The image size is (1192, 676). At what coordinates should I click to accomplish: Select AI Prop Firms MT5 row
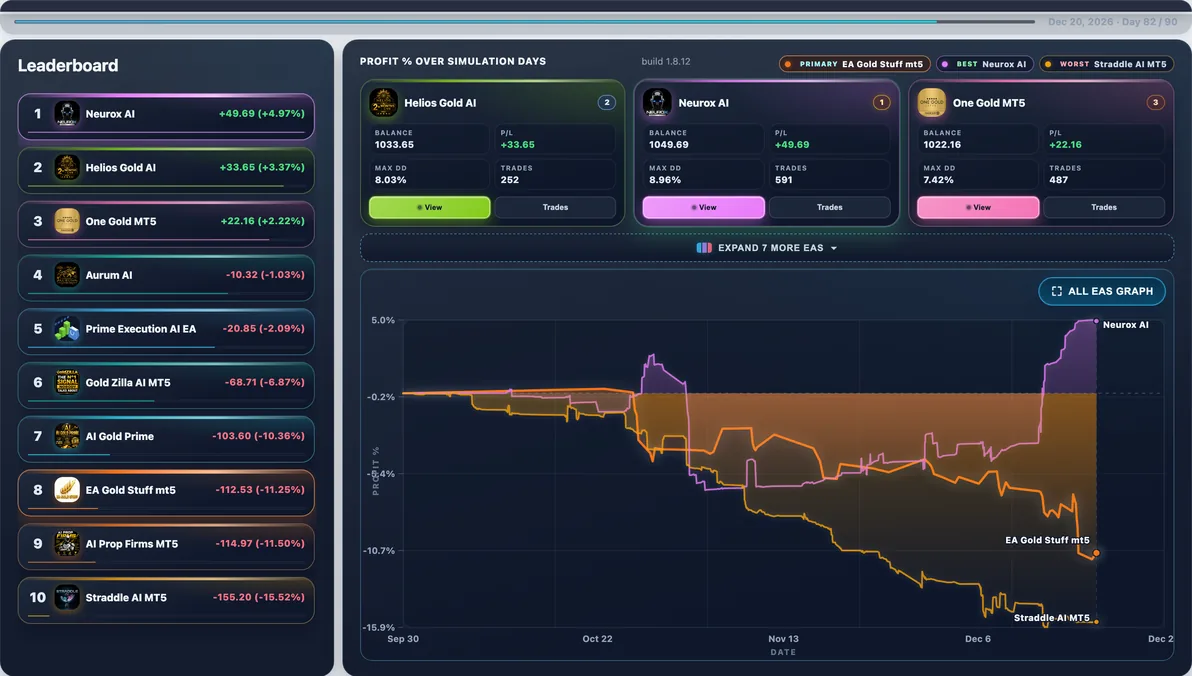tap(166, 546)
